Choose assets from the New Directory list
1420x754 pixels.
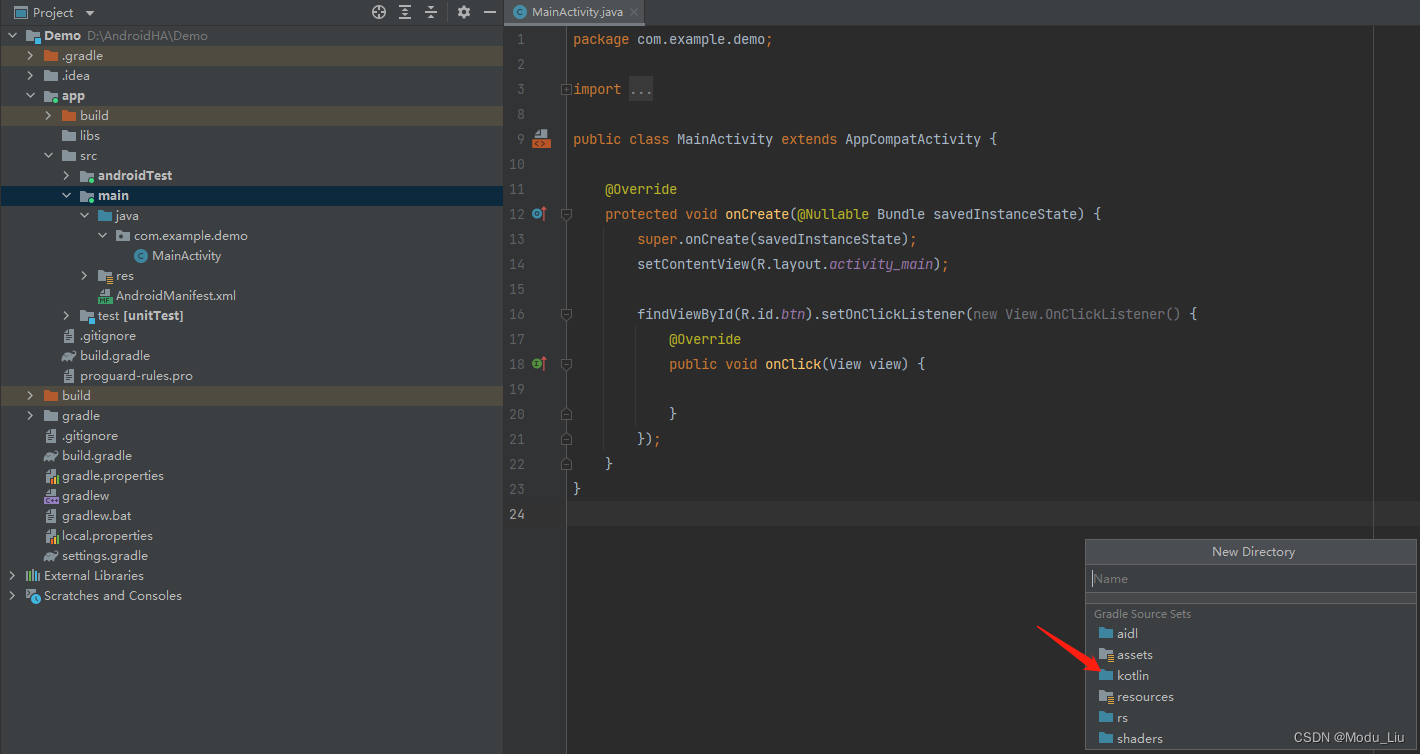click(1134, 654)
